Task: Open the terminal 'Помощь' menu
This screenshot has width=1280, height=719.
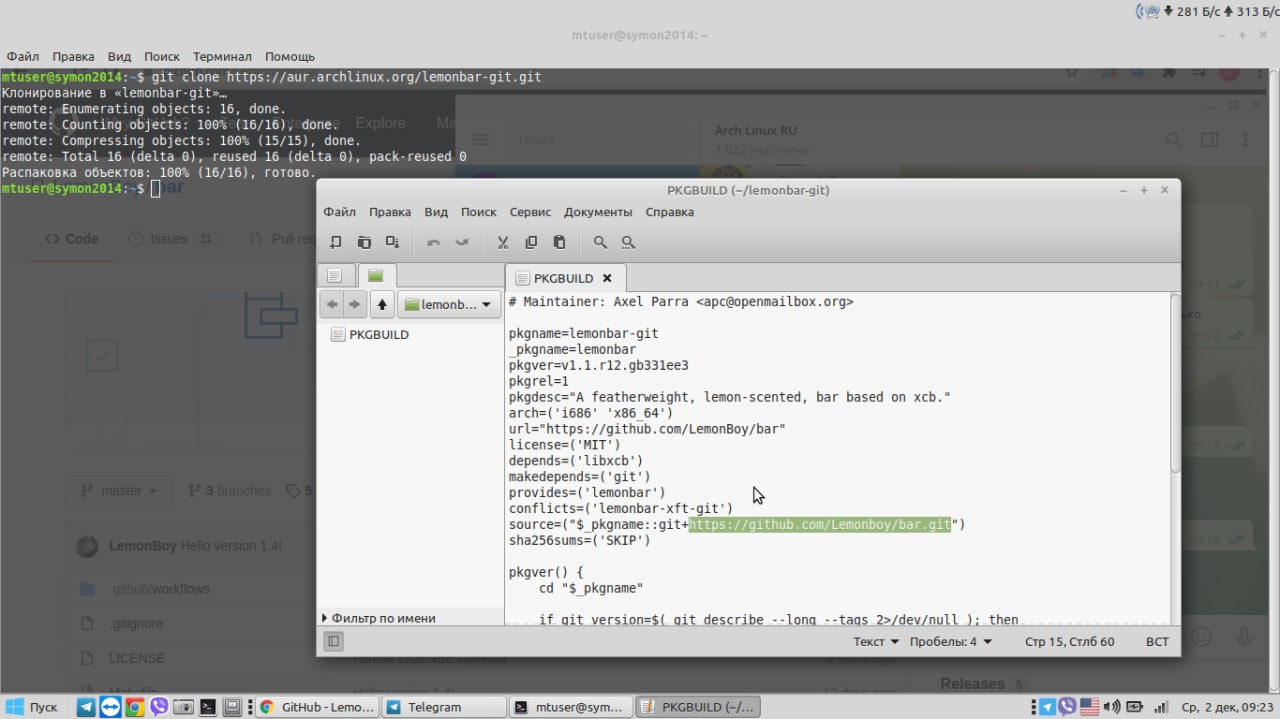Action: point(290,57)
